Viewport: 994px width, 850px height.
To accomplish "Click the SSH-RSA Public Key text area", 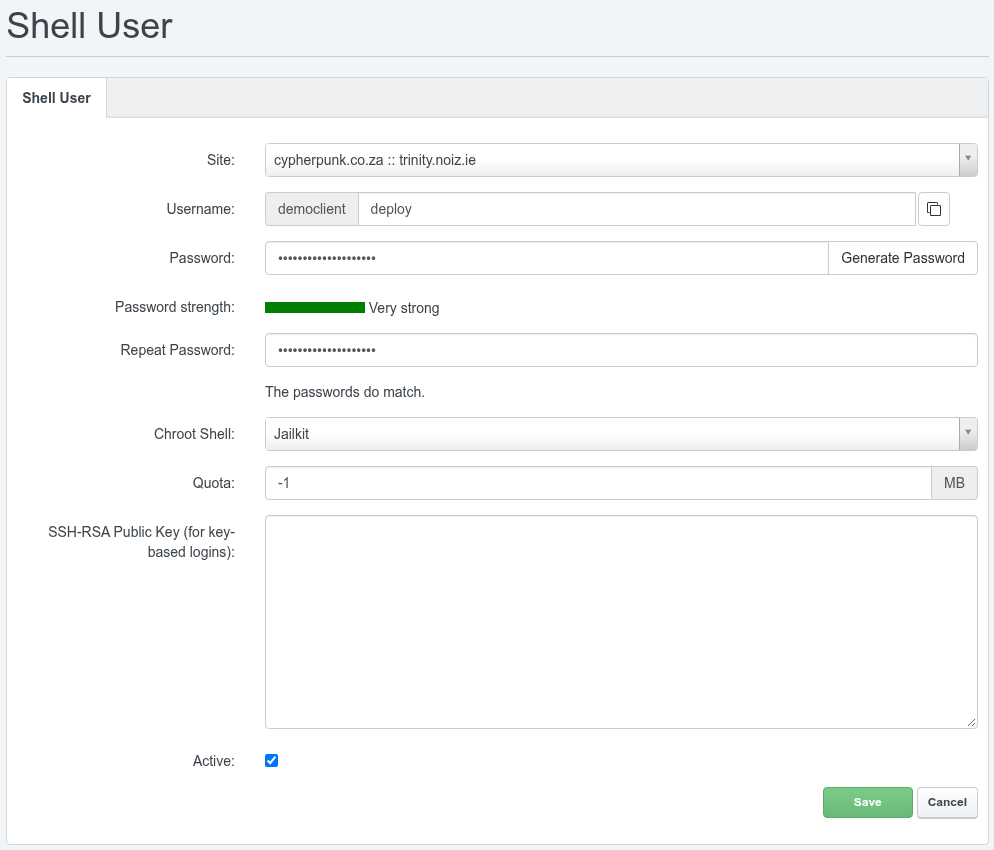I will tap(621, 622).
